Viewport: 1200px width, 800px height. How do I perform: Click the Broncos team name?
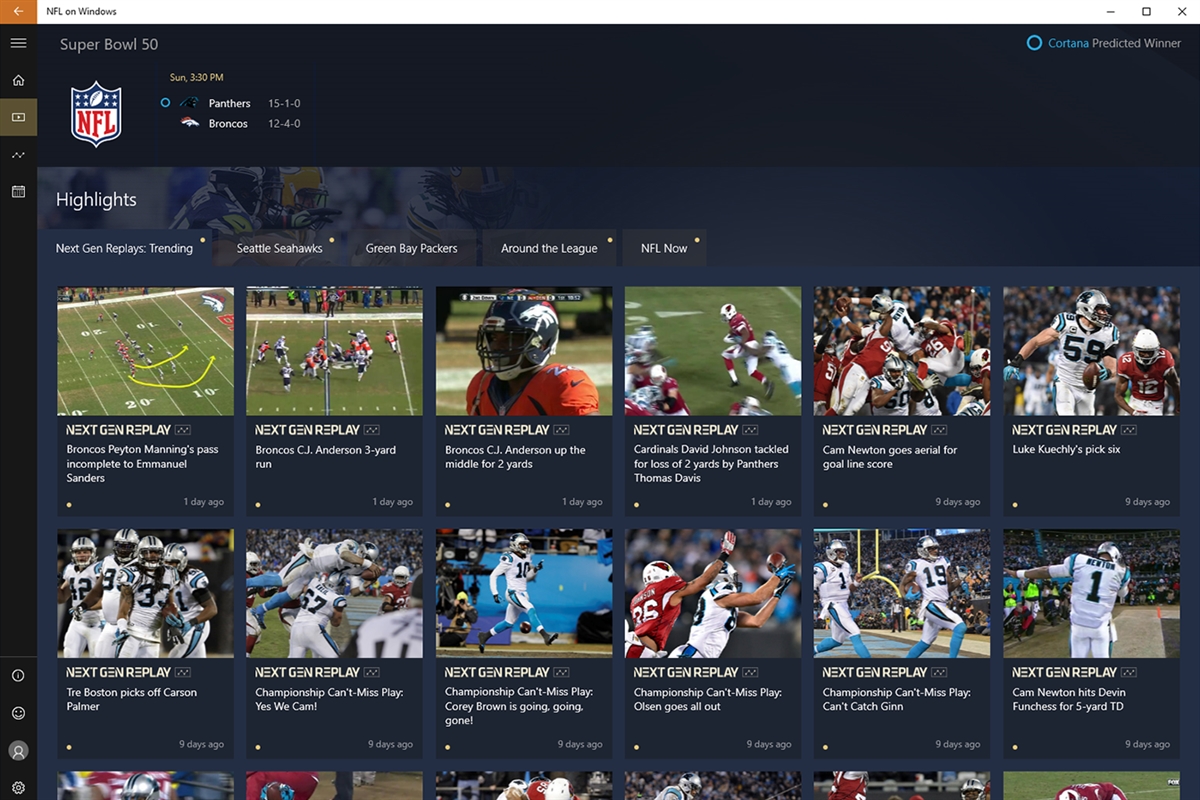pyautogui.click(x=228, y=123)
